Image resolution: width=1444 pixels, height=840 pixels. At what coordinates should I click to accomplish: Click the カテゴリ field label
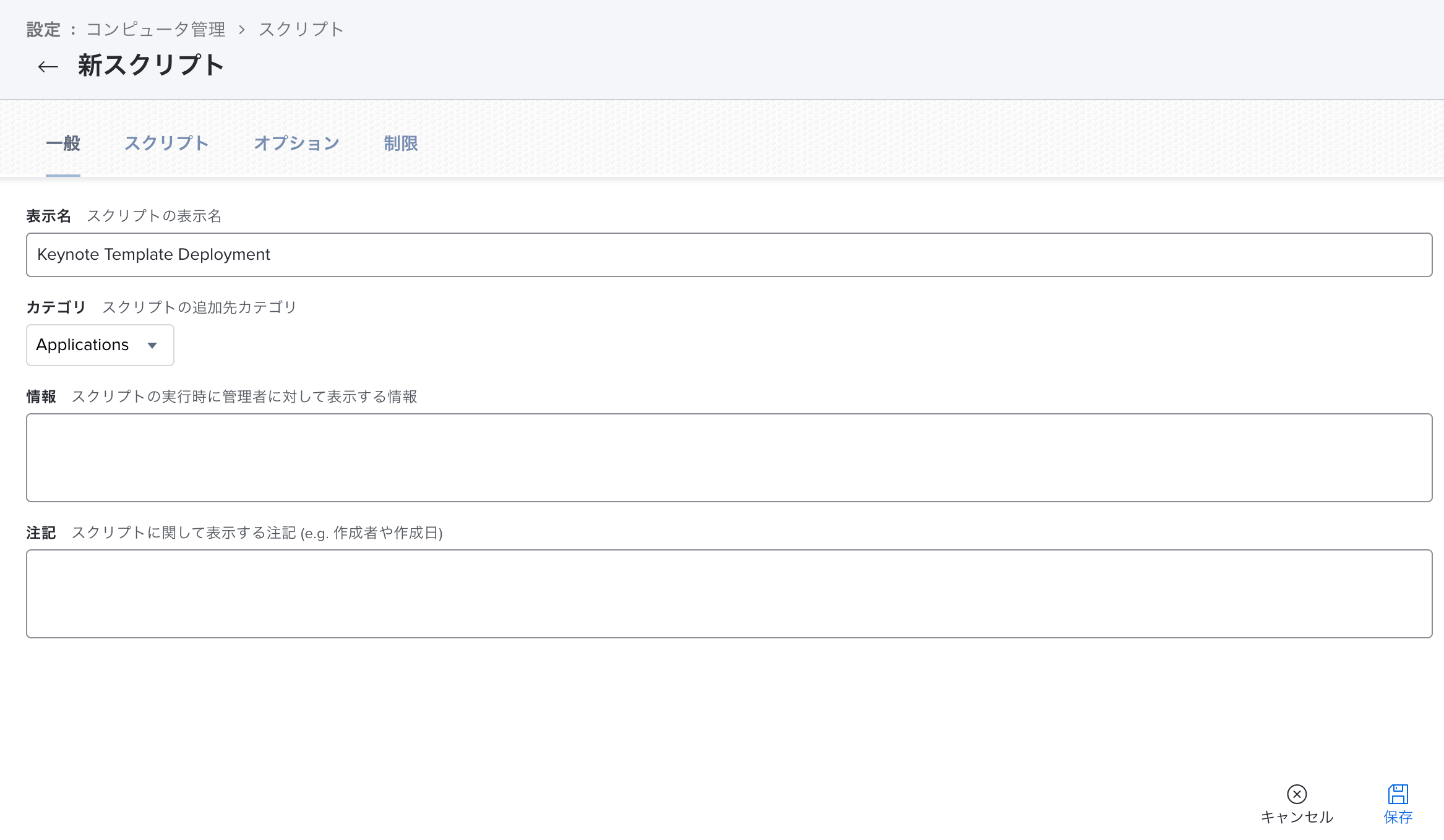click(56, 307)
